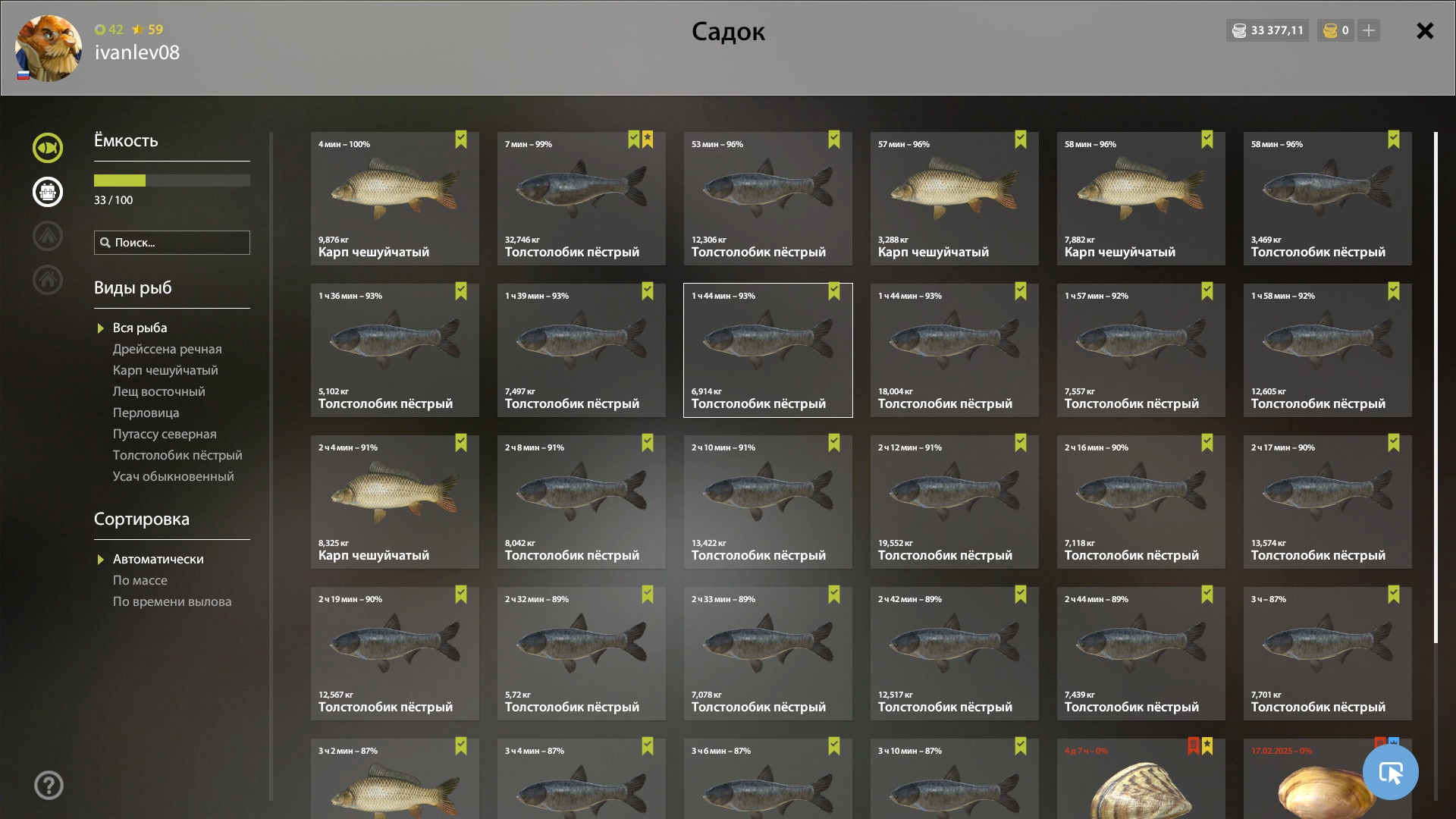1456x819 pixels.
Task: Choose Автоматически sorting option
Action: 158,559
